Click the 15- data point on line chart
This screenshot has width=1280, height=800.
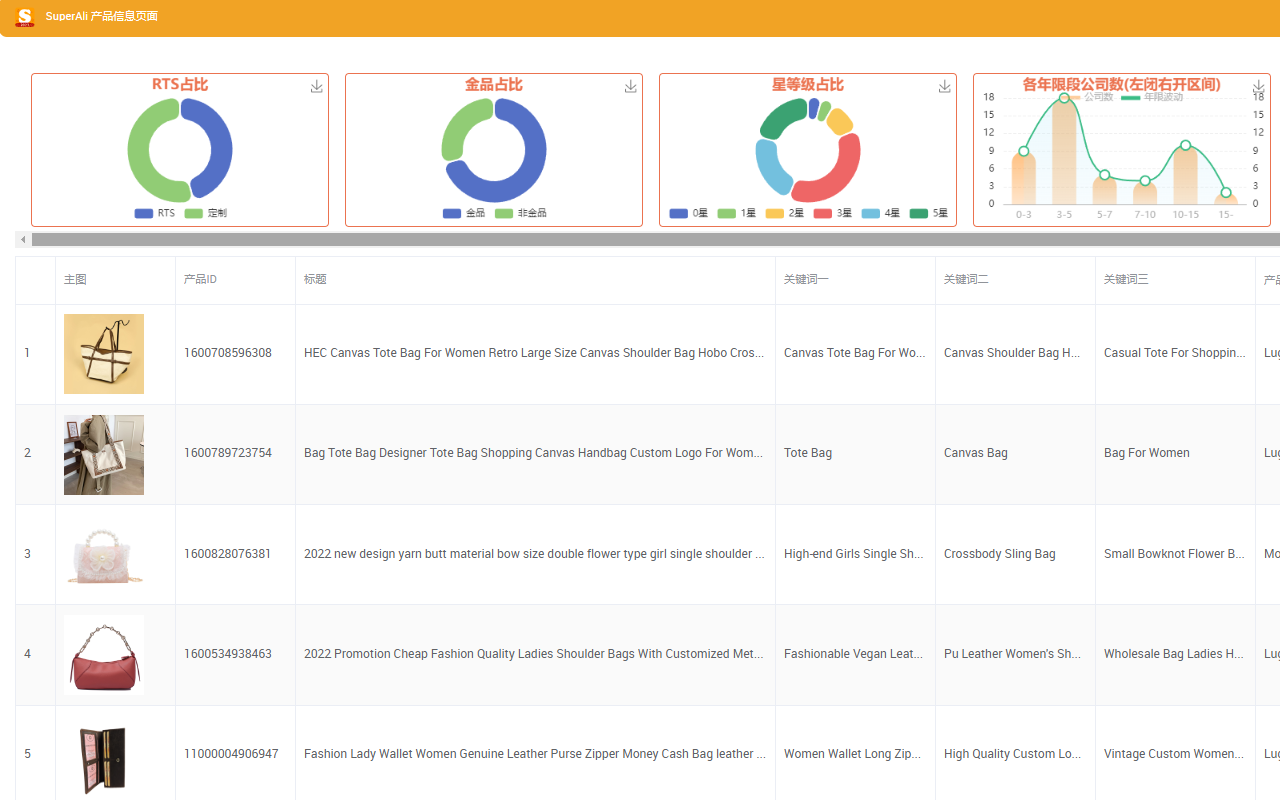pos(1226,192)
